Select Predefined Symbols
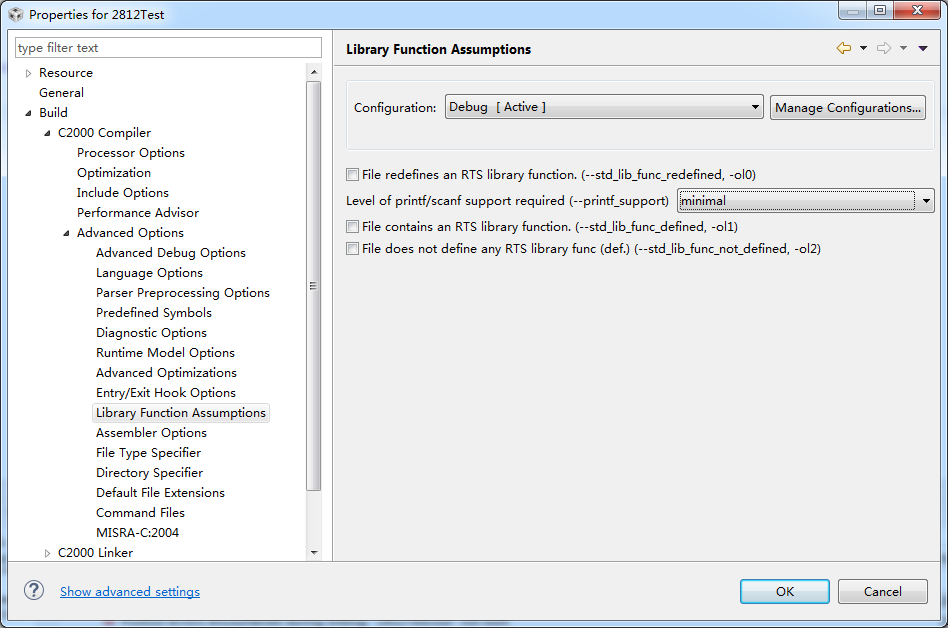The height and width of the screenshot is (628, 948). pyautogui.click(x=154, y=312)
